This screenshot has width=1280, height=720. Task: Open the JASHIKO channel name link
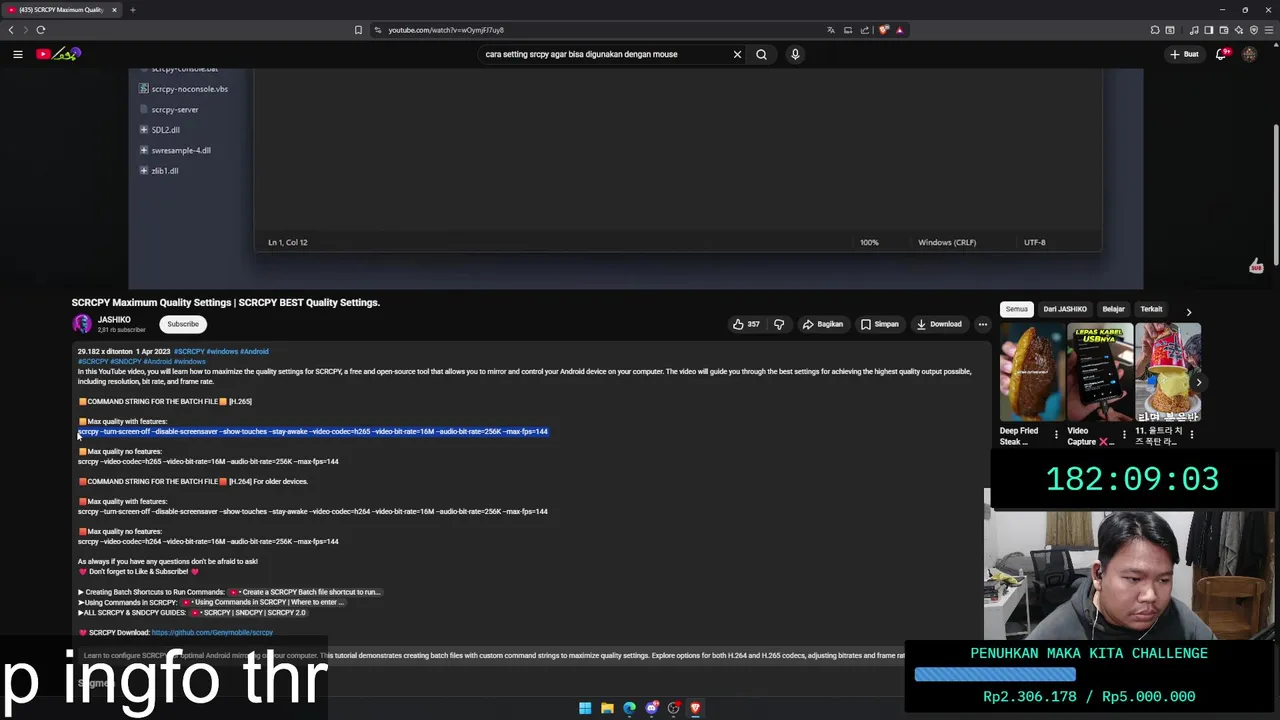(x=114, y=320)
